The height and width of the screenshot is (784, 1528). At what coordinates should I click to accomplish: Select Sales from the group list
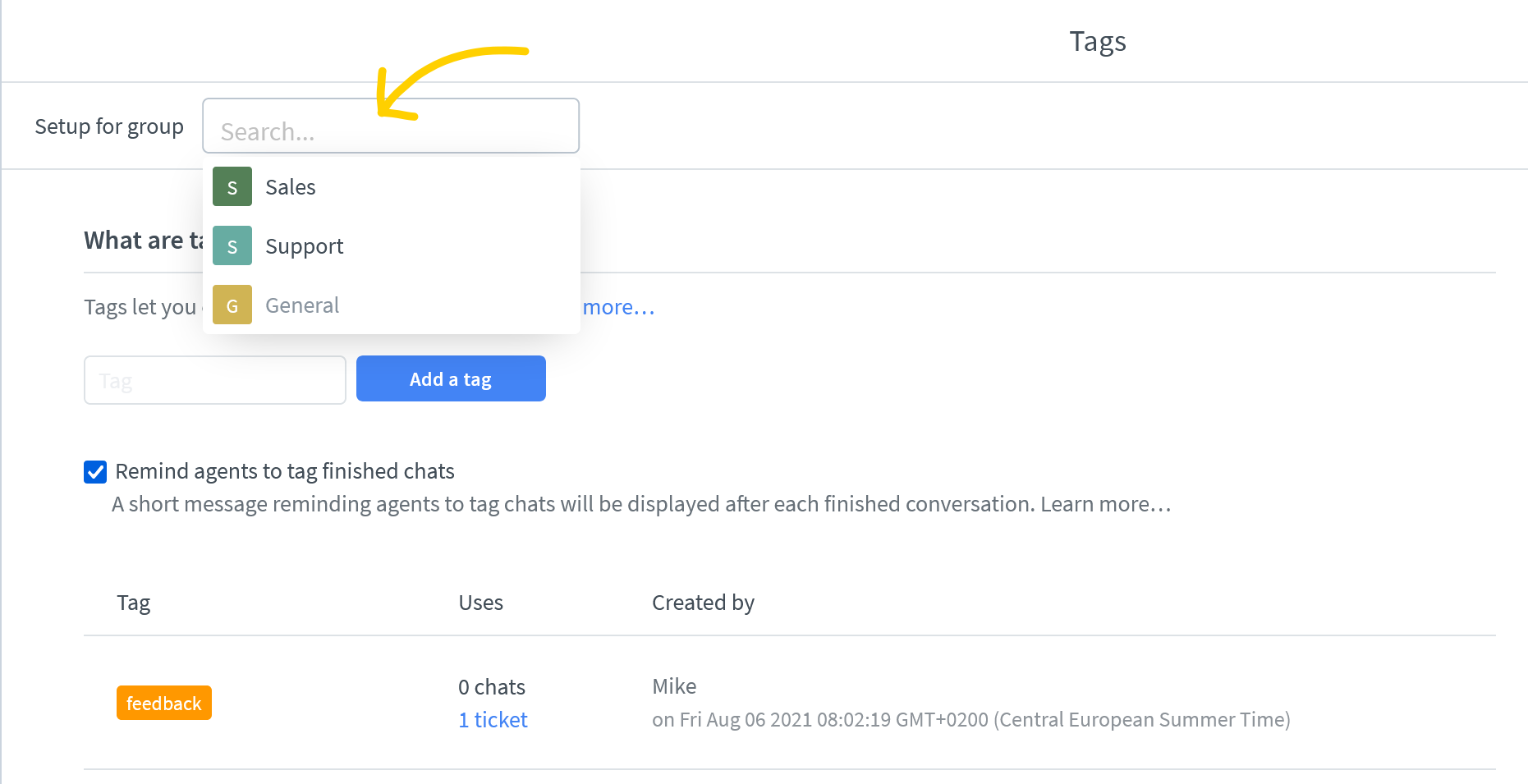[391, 186]
